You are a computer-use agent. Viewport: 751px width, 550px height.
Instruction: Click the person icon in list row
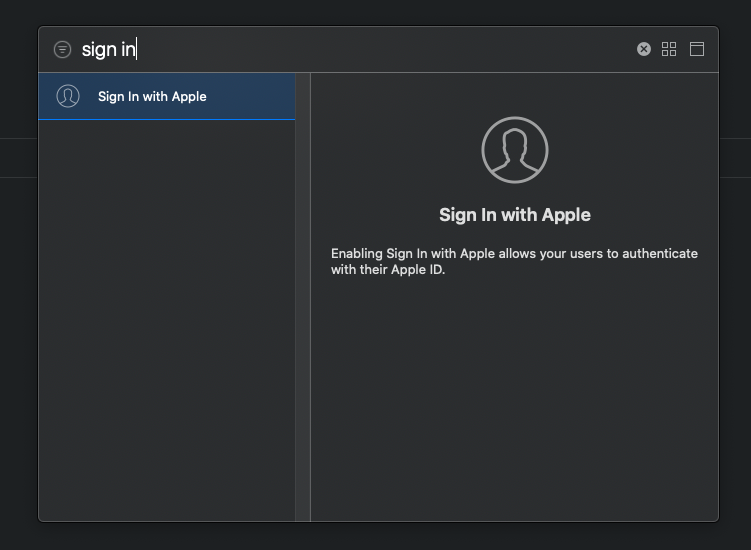coord(68,96)
